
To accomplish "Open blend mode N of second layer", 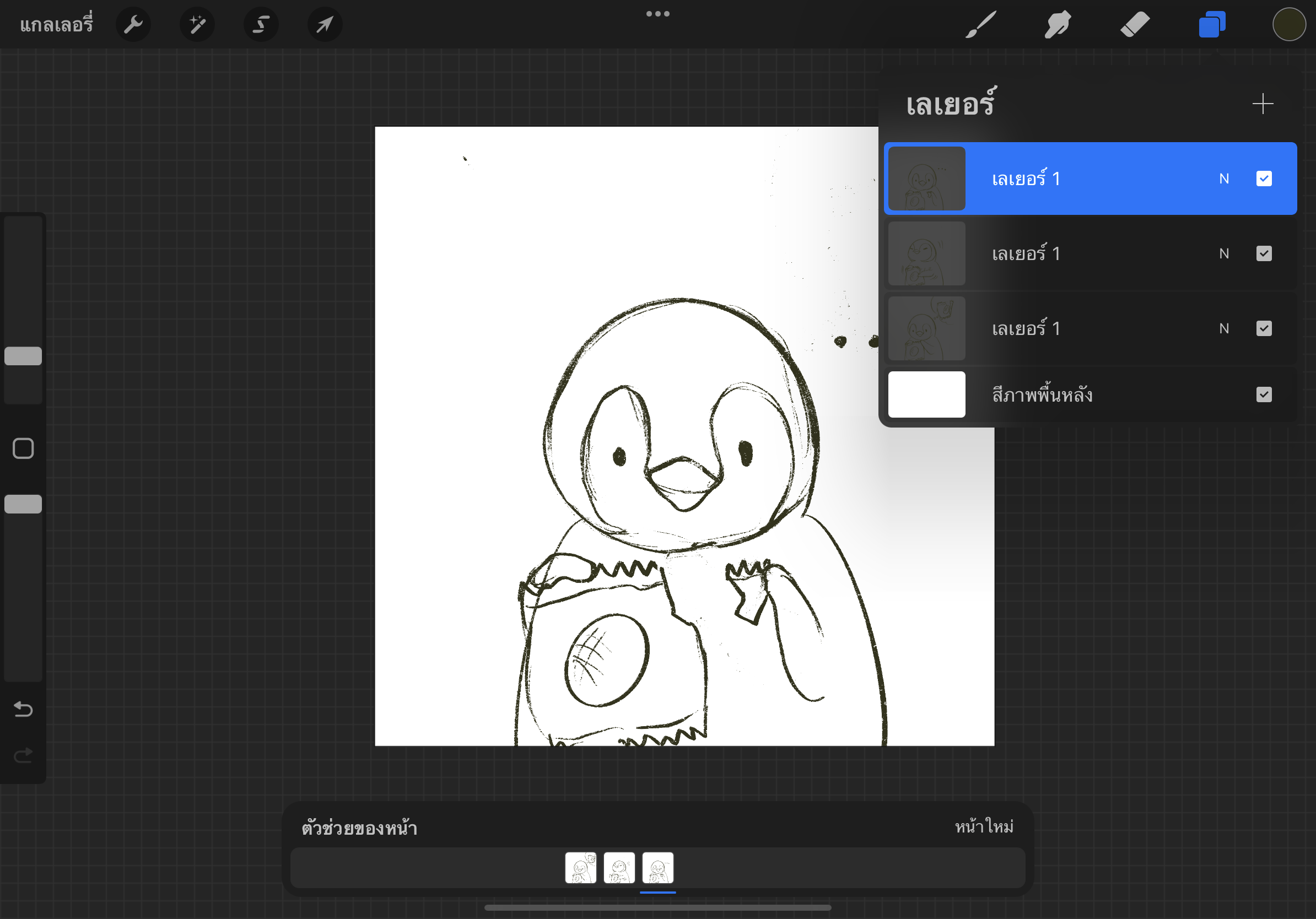I will (1224, 253).
